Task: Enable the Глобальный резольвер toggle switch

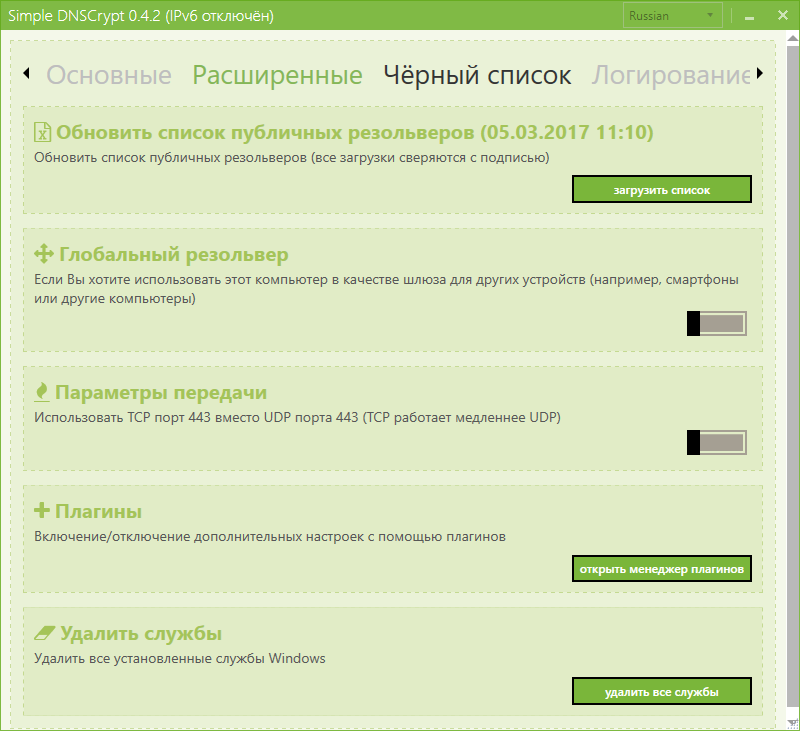Action: pos(716,322)
